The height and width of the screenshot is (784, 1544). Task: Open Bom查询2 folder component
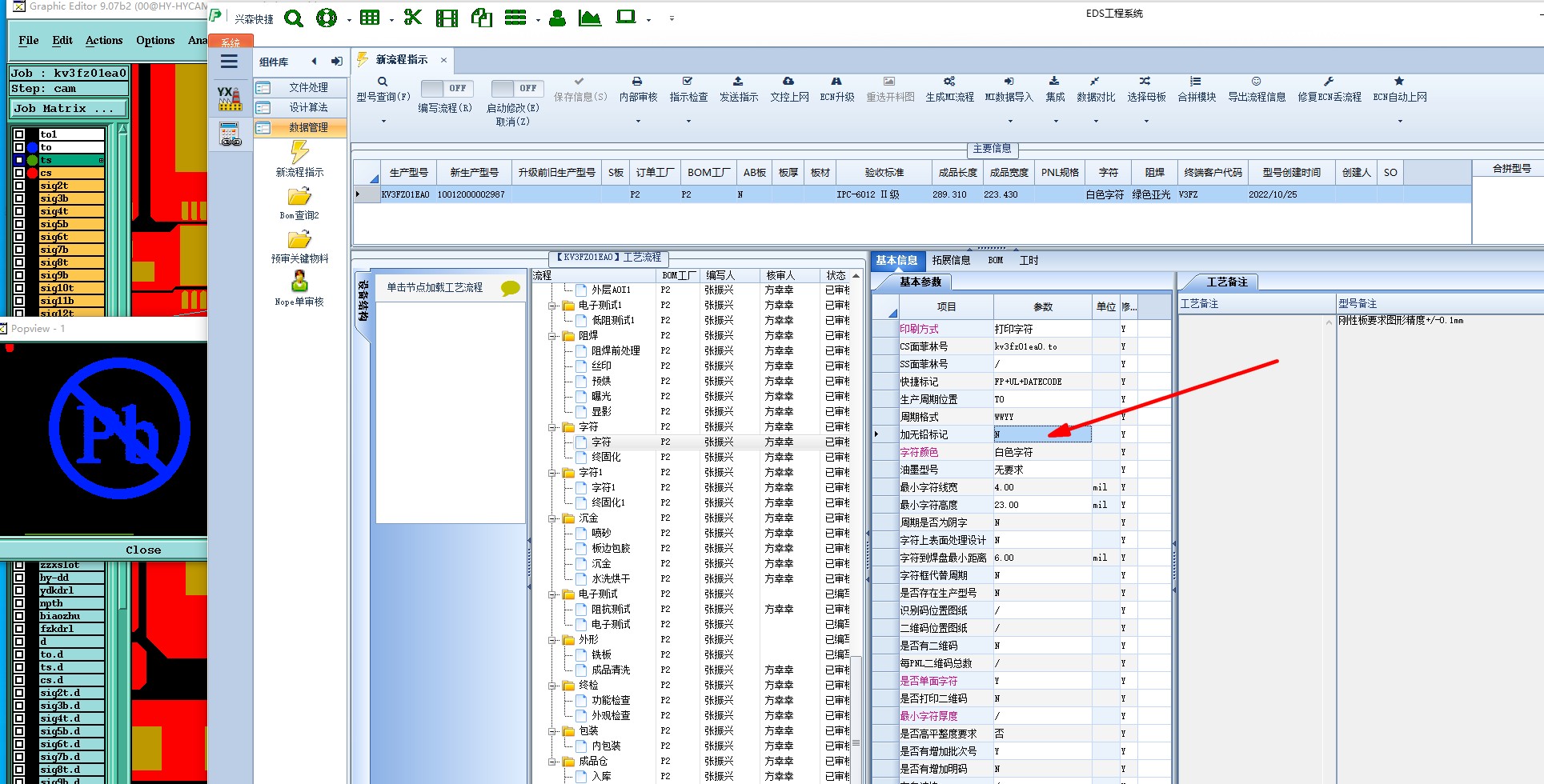coord(299,203)
